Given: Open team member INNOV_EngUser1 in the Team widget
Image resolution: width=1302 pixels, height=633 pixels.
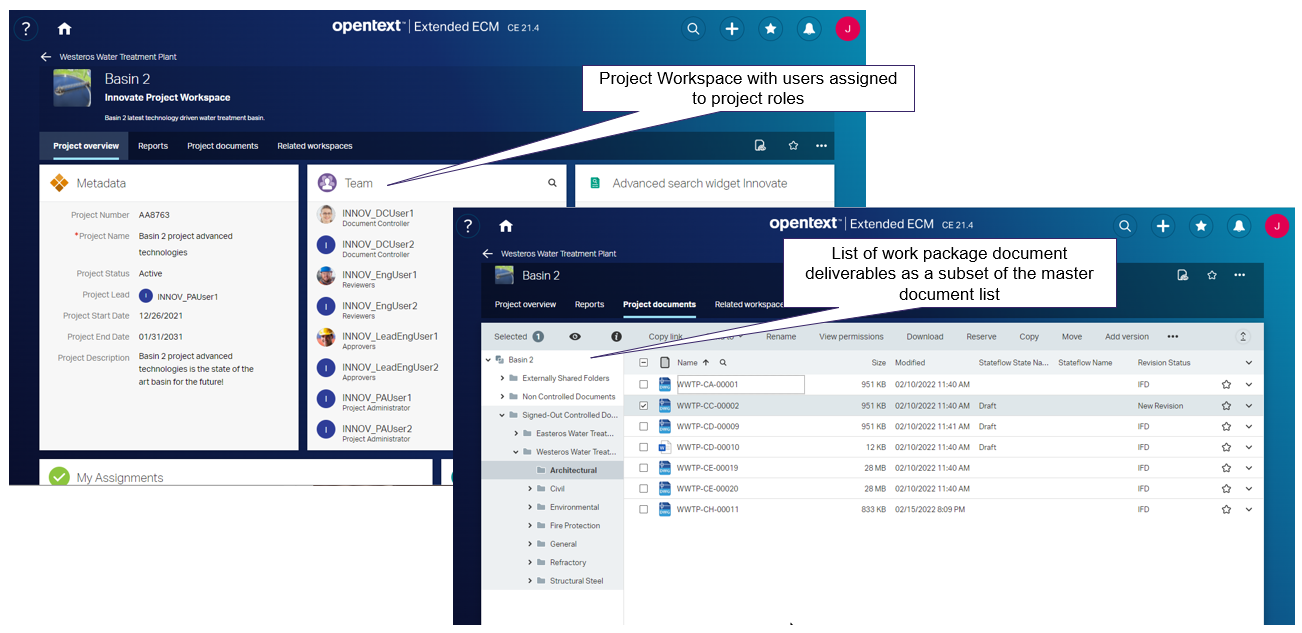Looking at the screenshot, I should [x=379, y=275].
